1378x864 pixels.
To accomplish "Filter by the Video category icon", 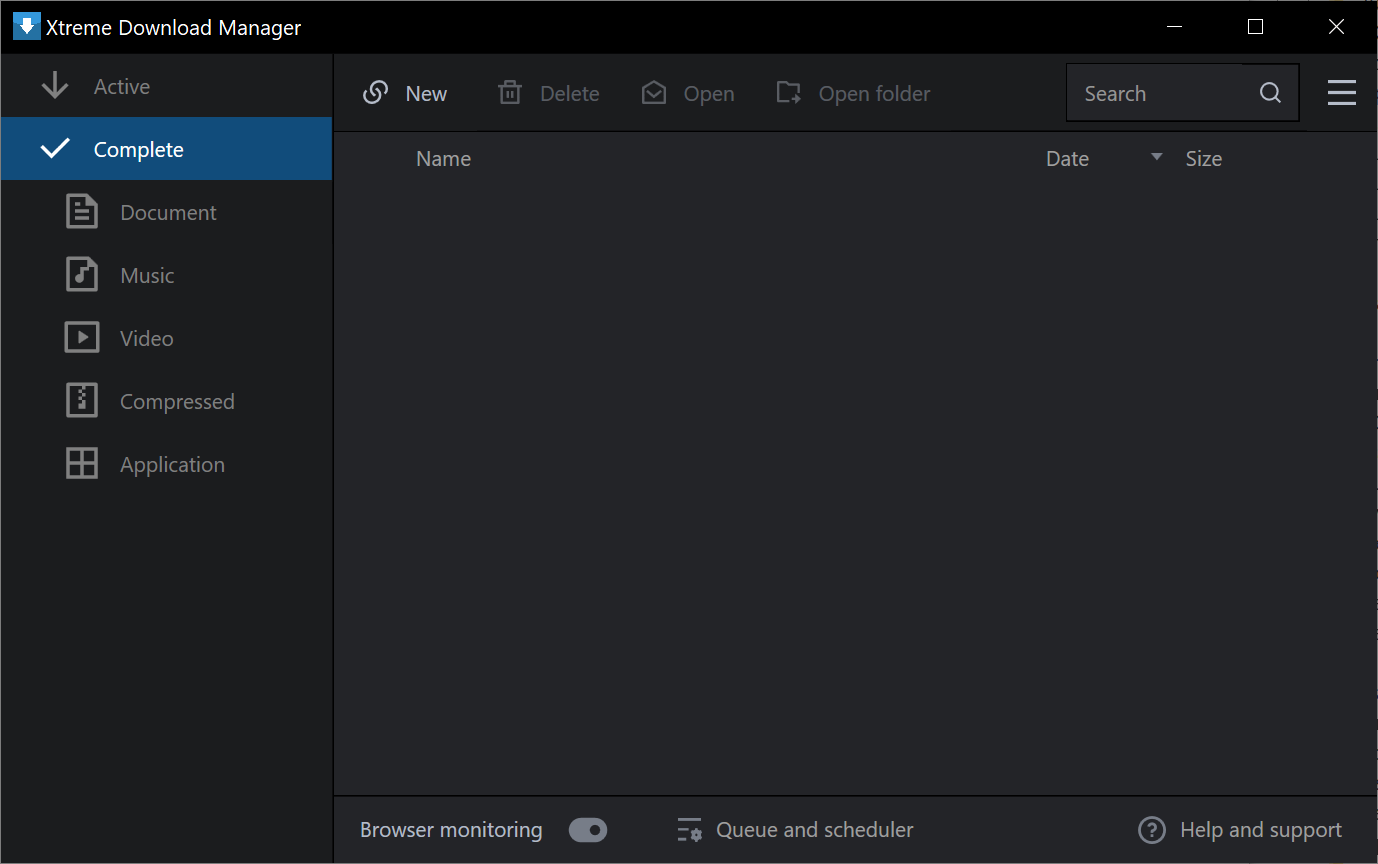I will (x=82, y=338).
